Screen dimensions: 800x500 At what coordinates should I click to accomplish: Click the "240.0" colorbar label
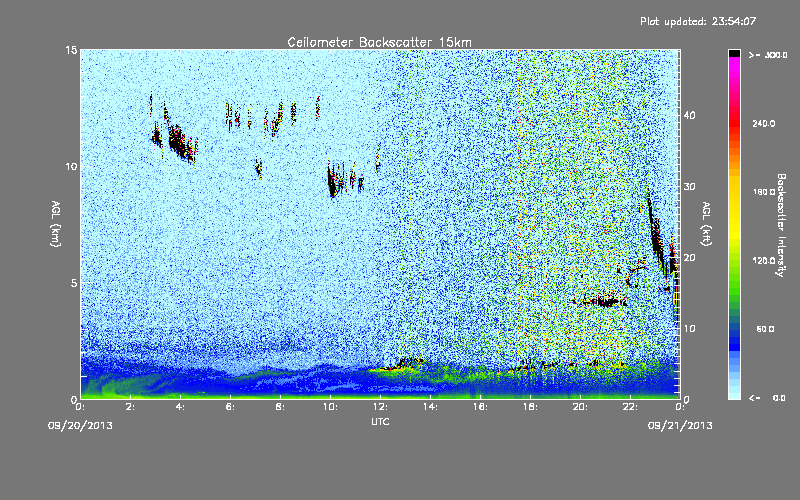764,123
